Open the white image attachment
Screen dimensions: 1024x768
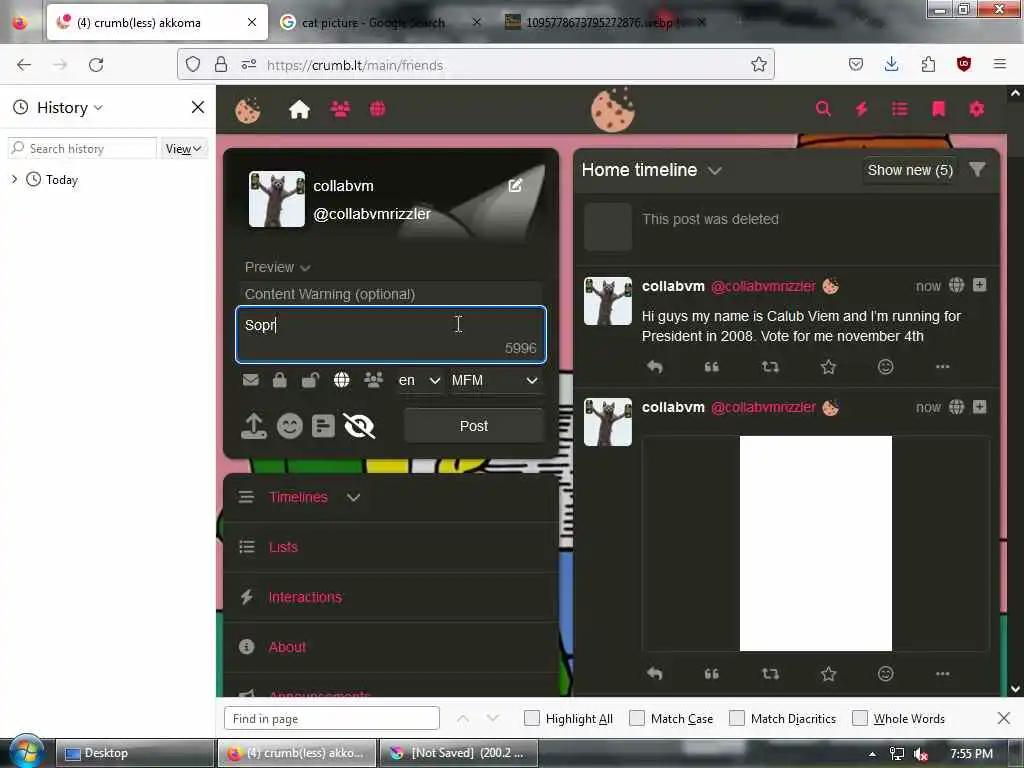(x=816, y=543)
